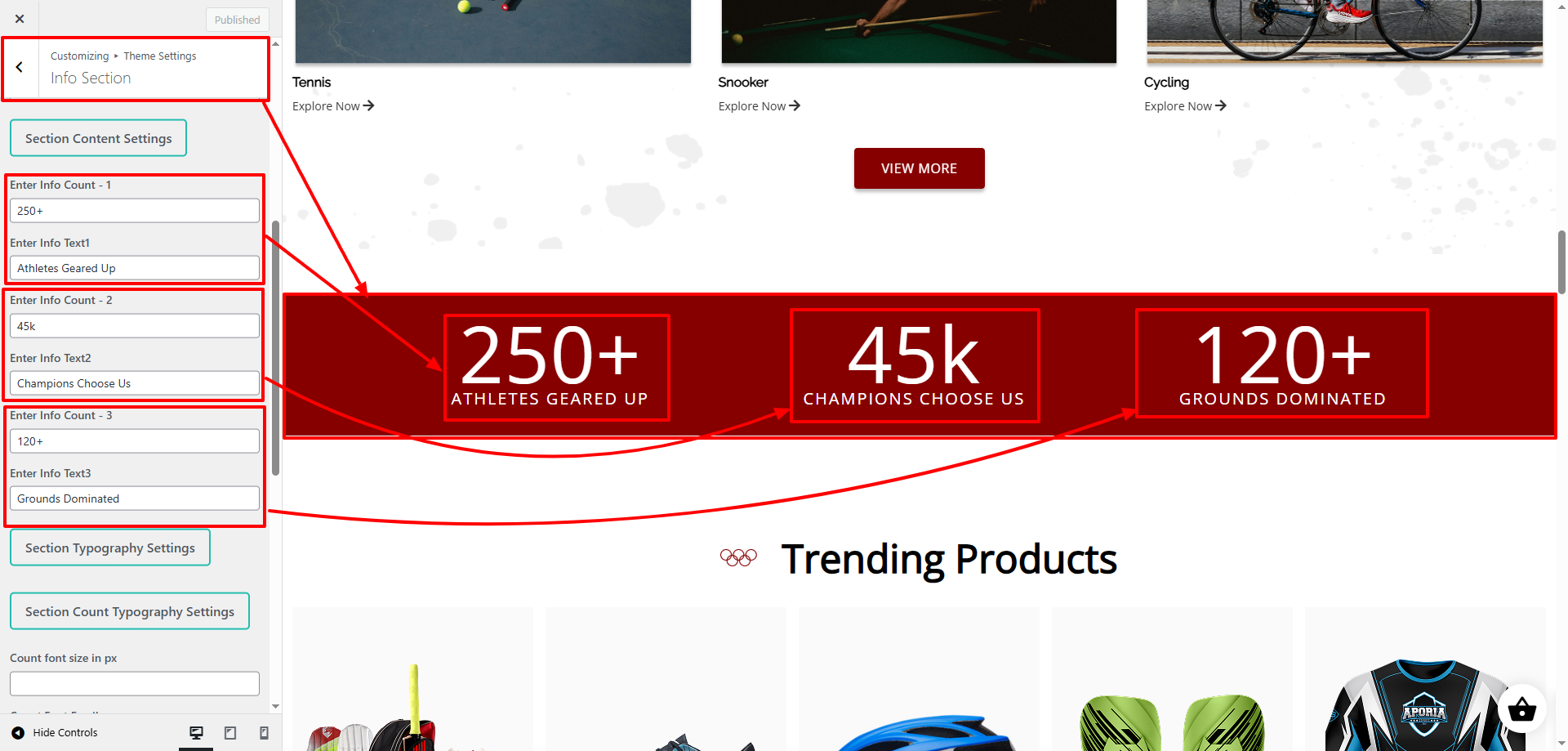Open Section Content Settings tab
This screenshot has height=751, width=1568.
click(x=98, y=138)
